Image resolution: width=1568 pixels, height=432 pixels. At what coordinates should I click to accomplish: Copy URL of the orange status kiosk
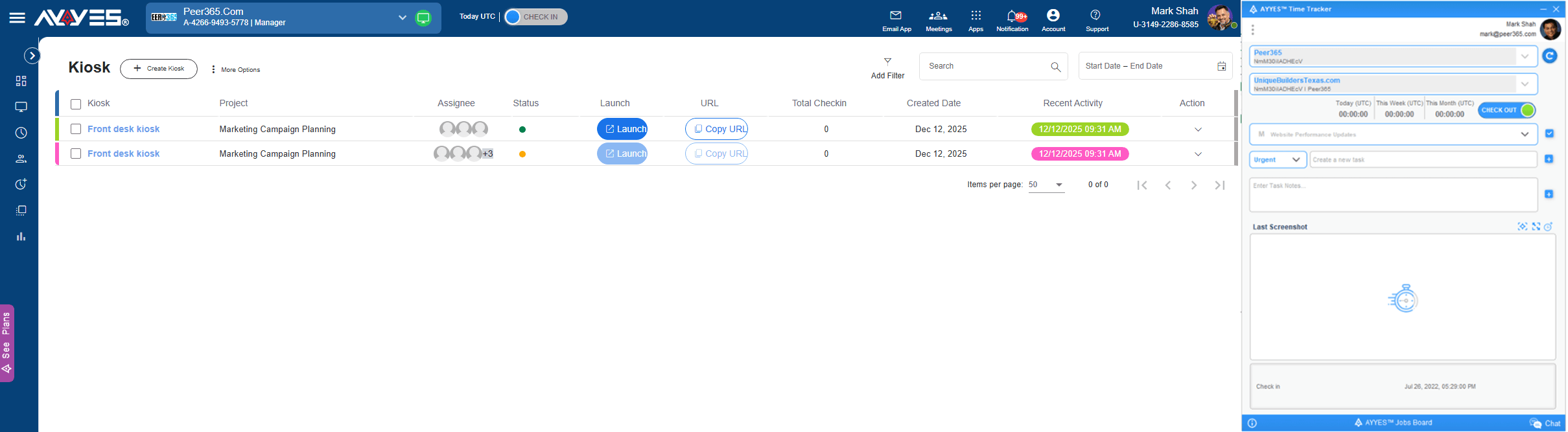click(716, 153)
